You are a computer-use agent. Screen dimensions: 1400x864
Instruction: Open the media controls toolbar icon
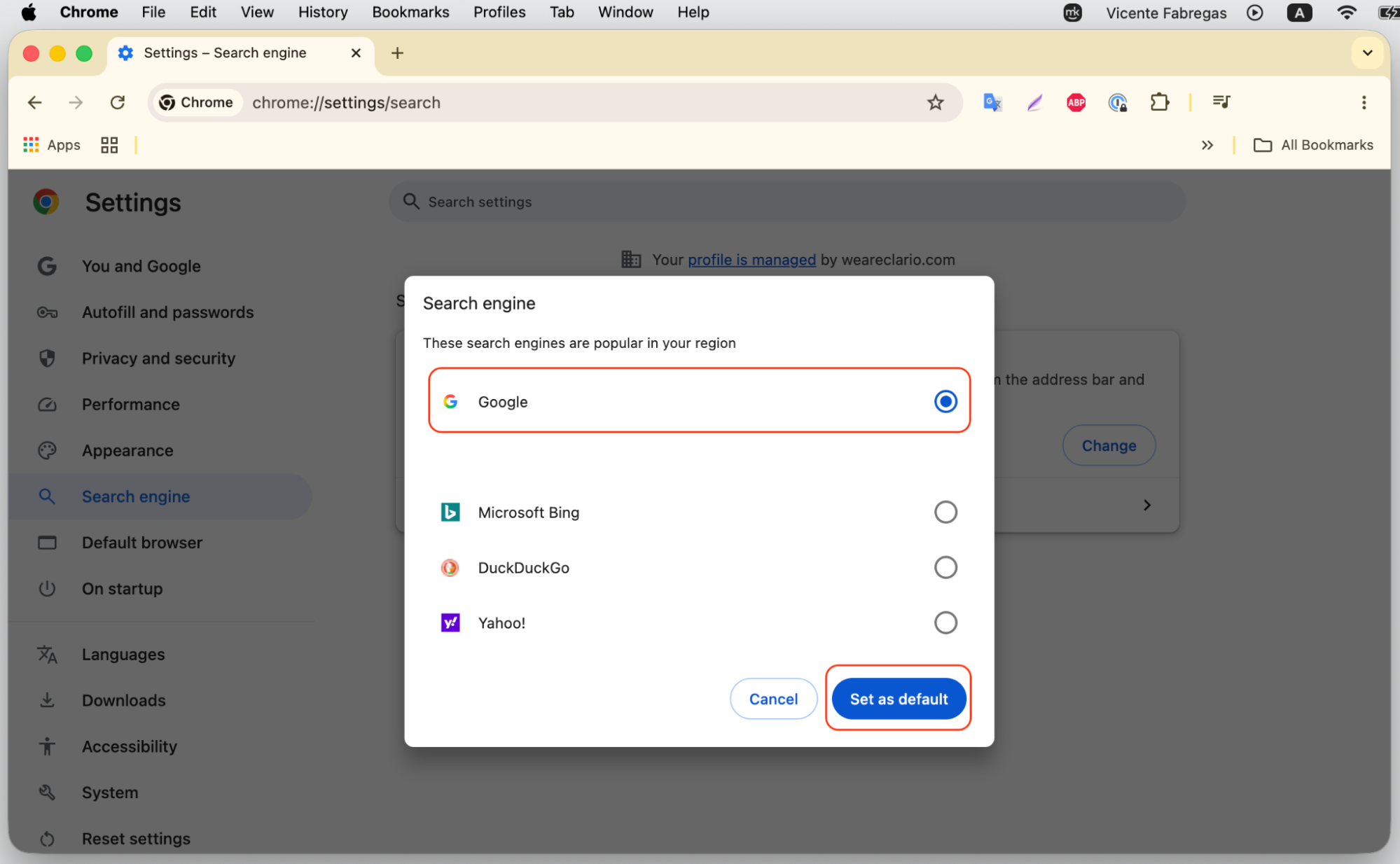pos(1221,102)
